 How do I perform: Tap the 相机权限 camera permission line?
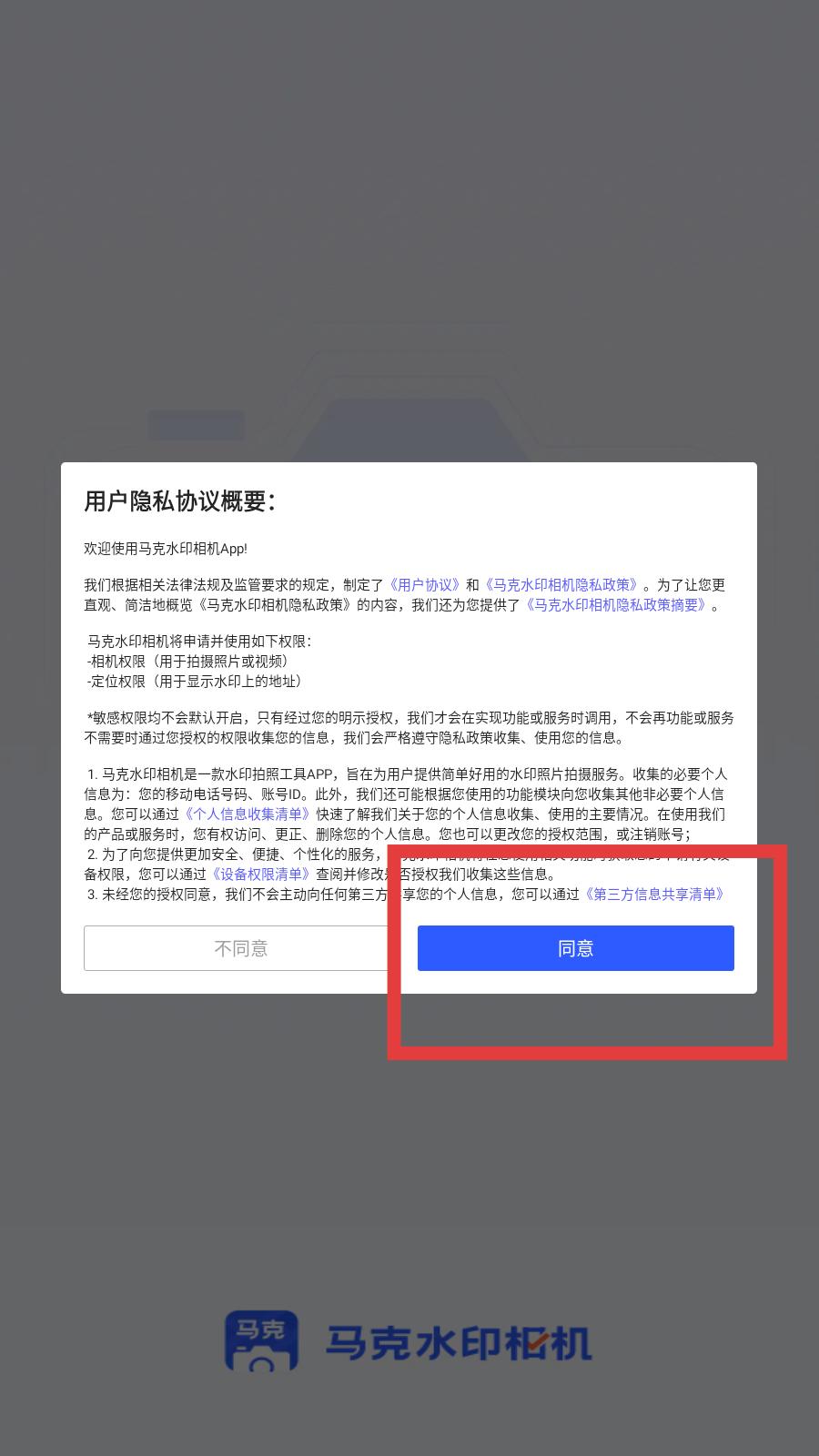click(x=187, y=662)
